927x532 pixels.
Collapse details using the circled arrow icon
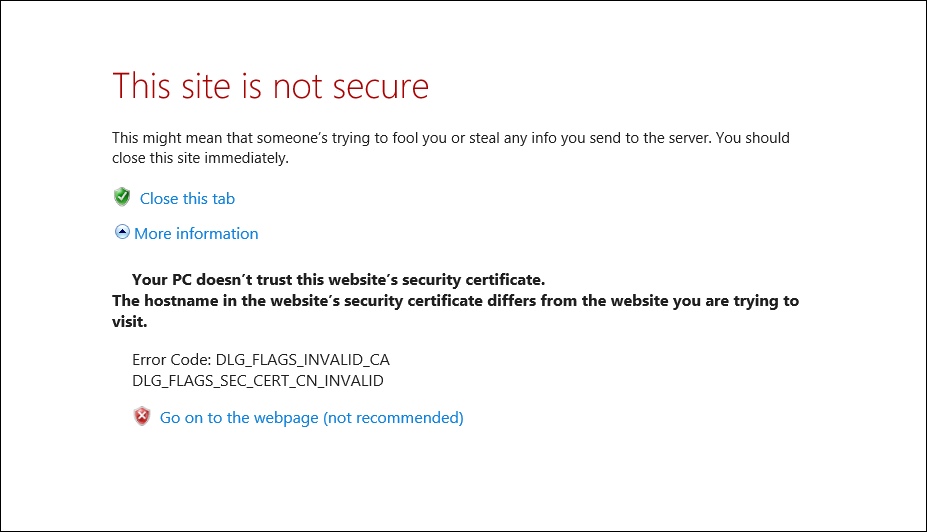tap(122, 232)
